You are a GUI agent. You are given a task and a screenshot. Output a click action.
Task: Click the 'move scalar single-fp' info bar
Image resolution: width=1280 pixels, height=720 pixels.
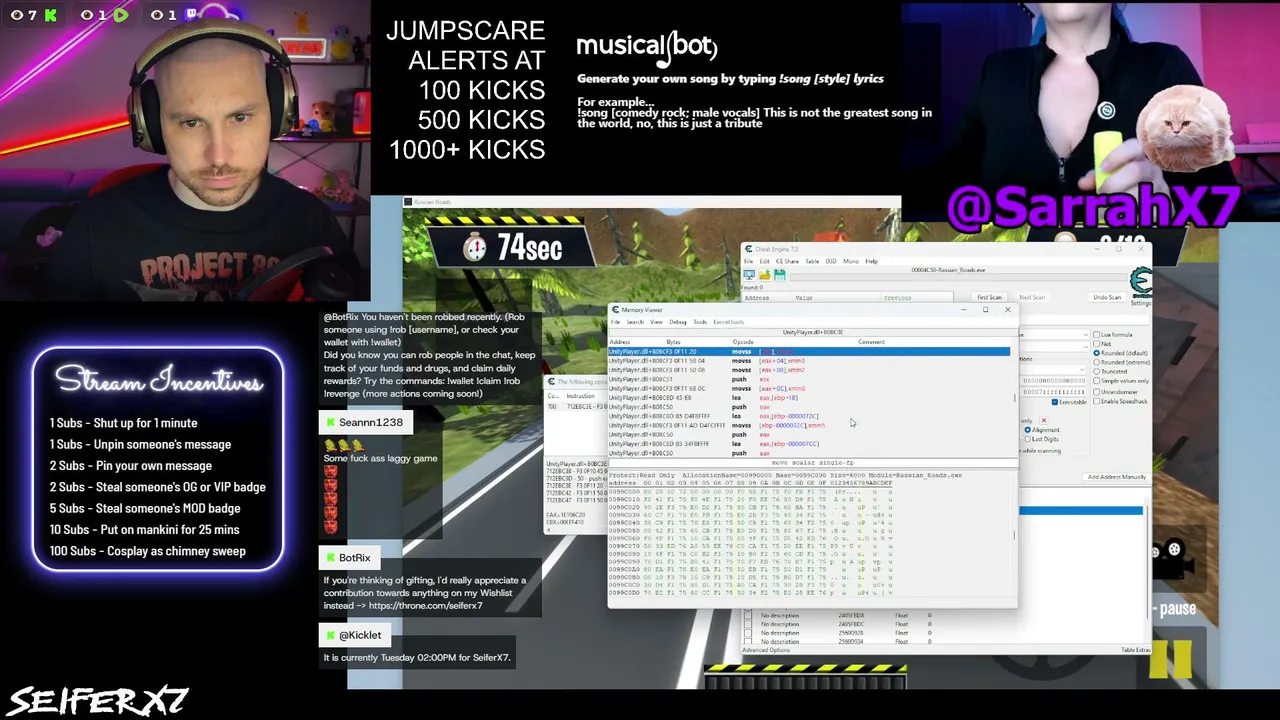pyautogui.click(x=812, y=463)
